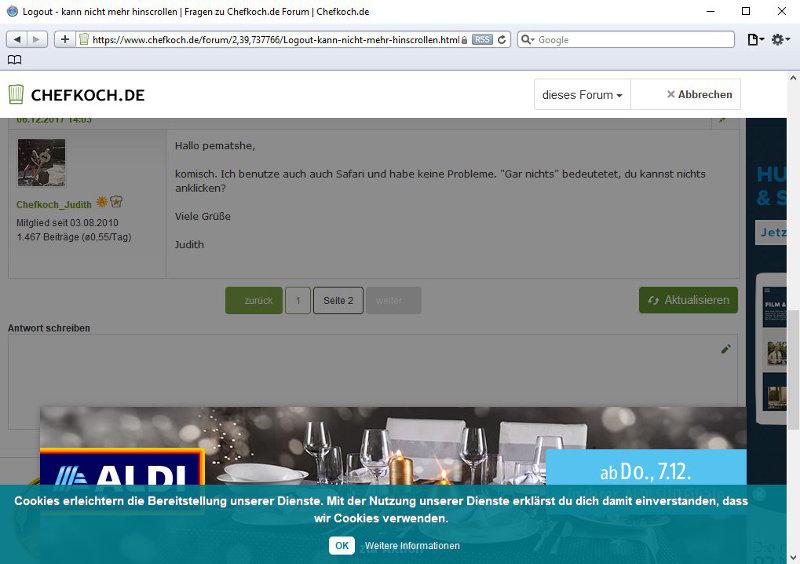Click the green 'zurück' button
The image size is (800, 564).
coord(254,300)
